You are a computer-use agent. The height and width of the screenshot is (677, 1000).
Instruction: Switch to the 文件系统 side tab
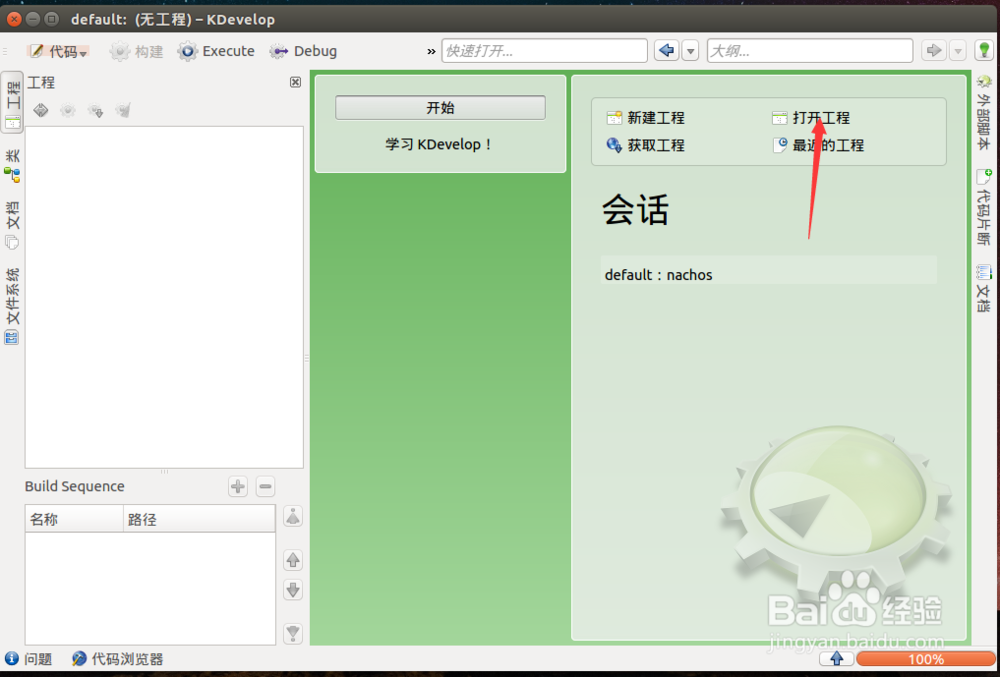coord(13,306)
